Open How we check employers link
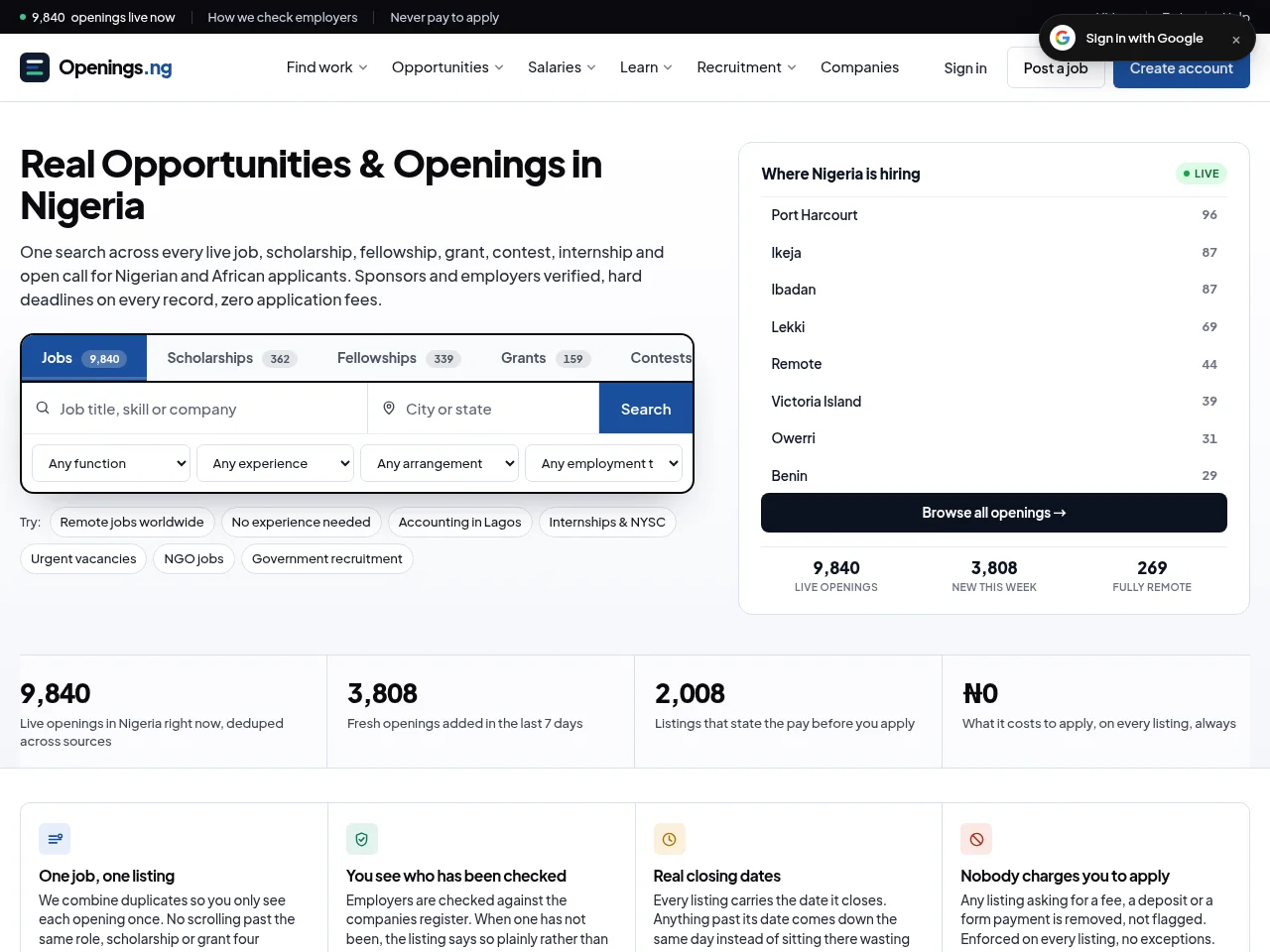 click(283, 17)
